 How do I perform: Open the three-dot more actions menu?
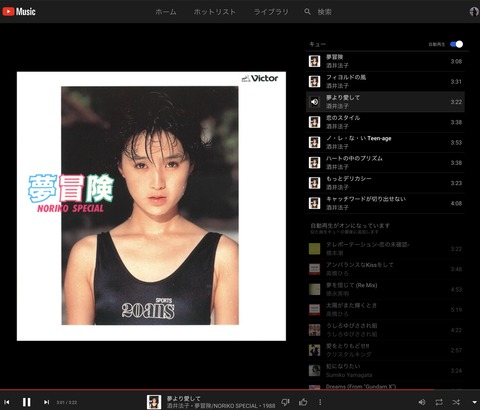320,402
